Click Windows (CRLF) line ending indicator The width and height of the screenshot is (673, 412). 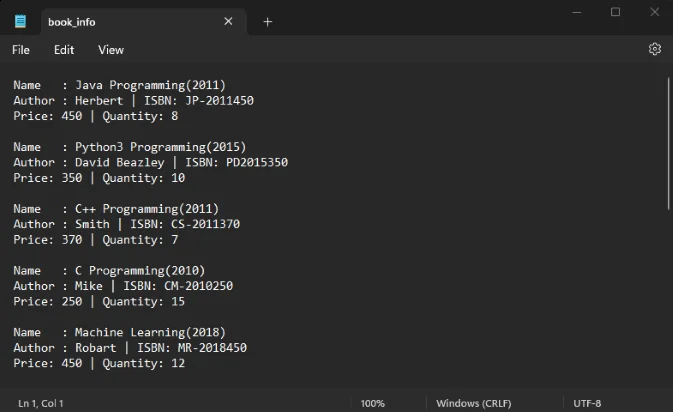(x=474, y=403)
